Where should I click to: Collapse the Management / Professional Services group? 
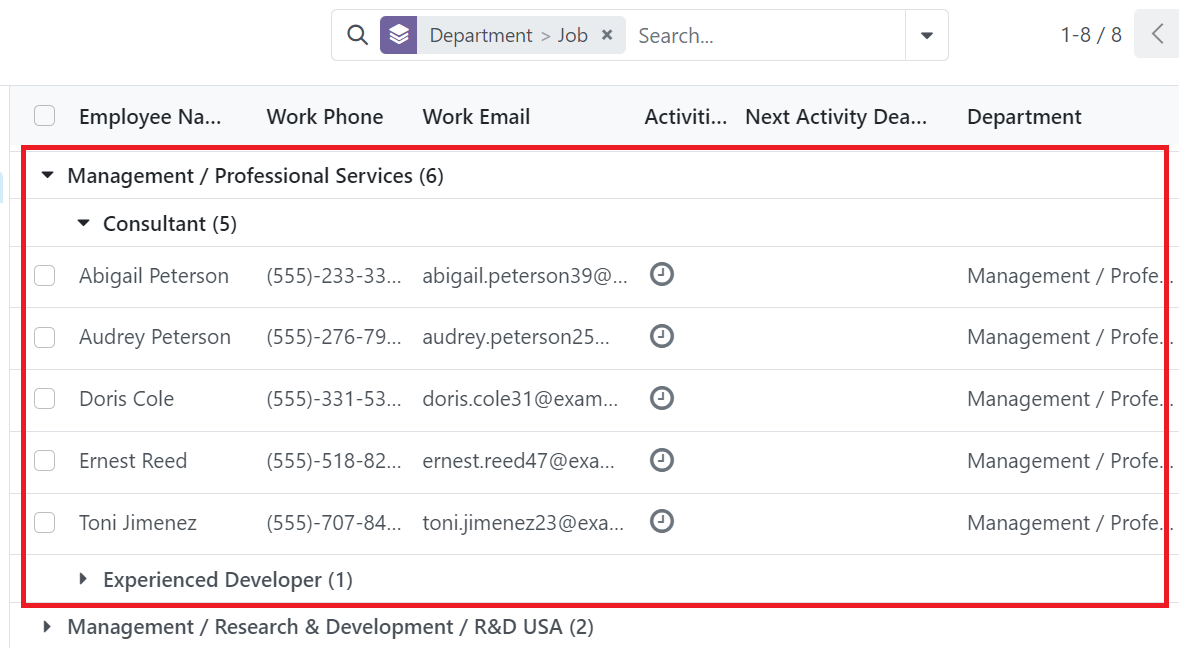click(x=47, y=176)
